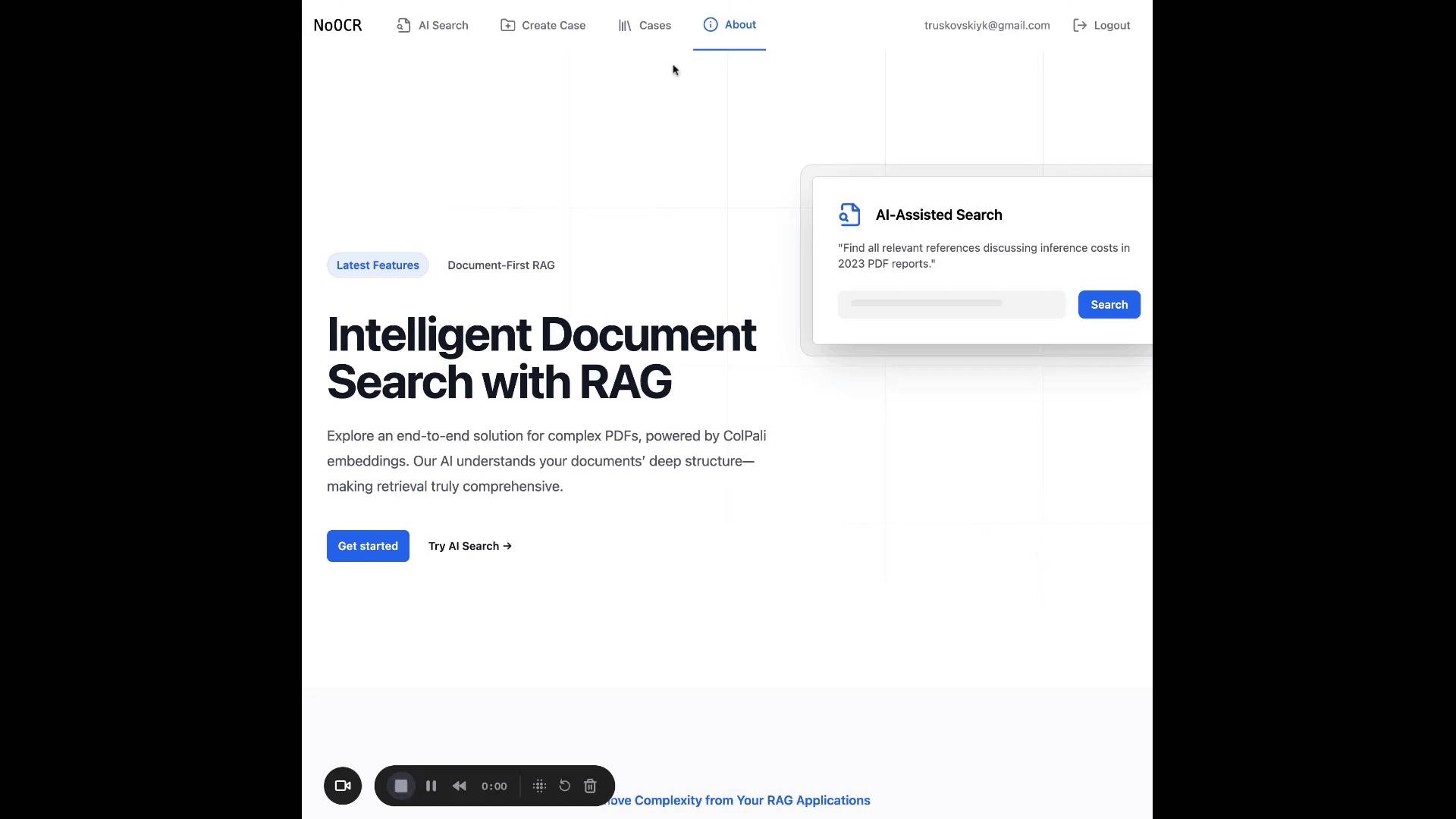
Task: Open AI Search from the navigation bar
Action: (432, 25)
